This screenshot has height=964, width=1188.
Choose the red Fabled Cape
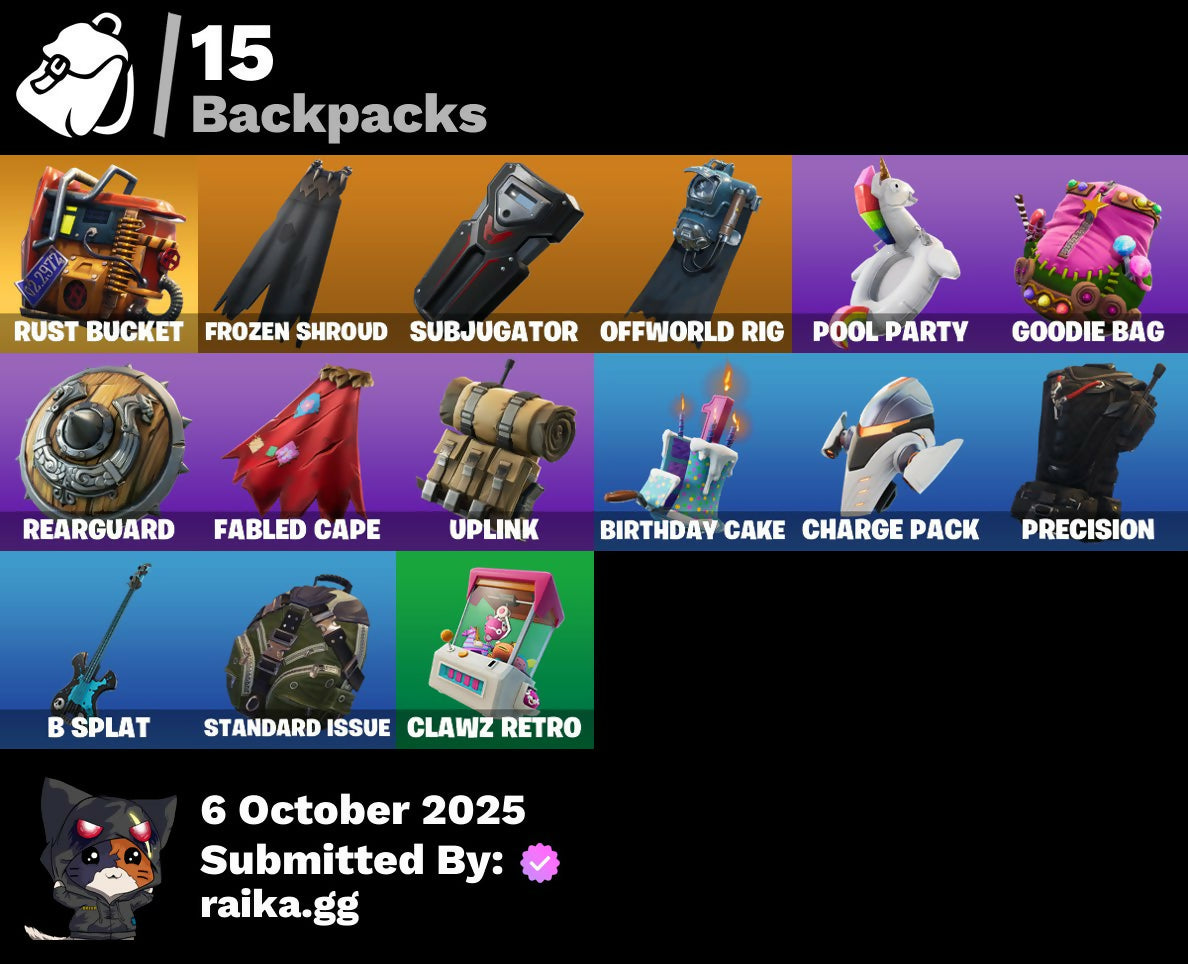pos(296,452)
